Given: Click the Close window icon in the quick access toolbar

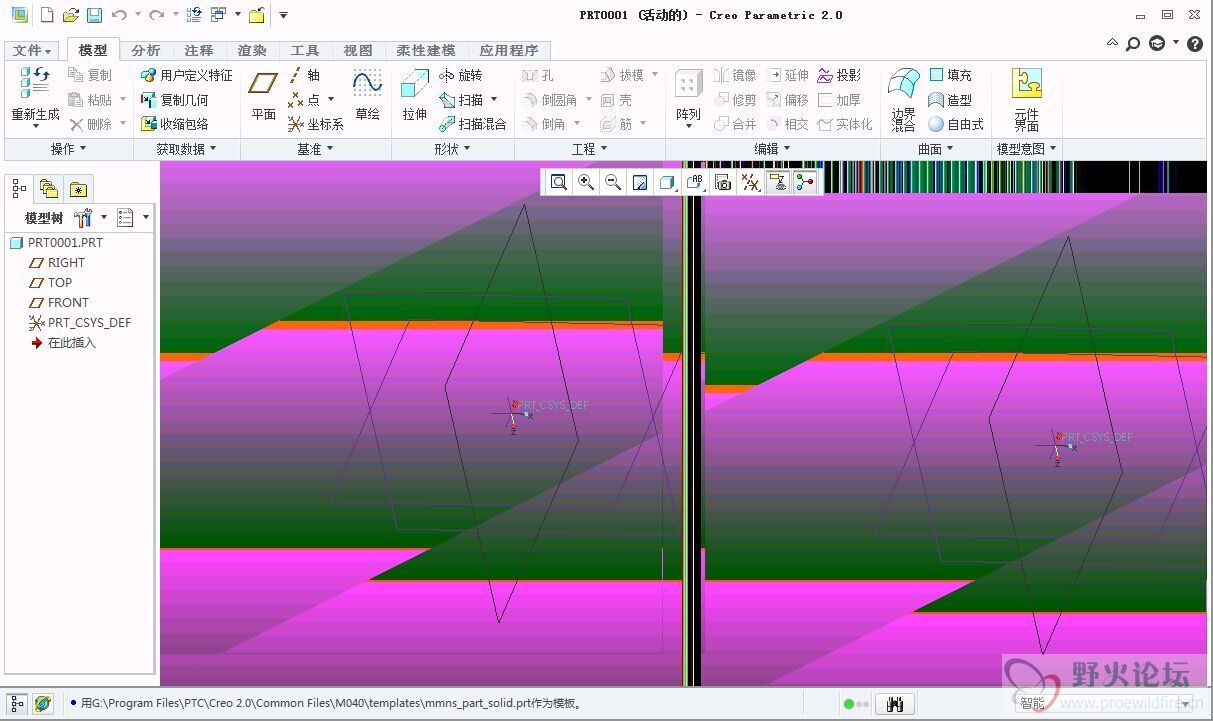Looking at the screenshot, I should [257, 15].
